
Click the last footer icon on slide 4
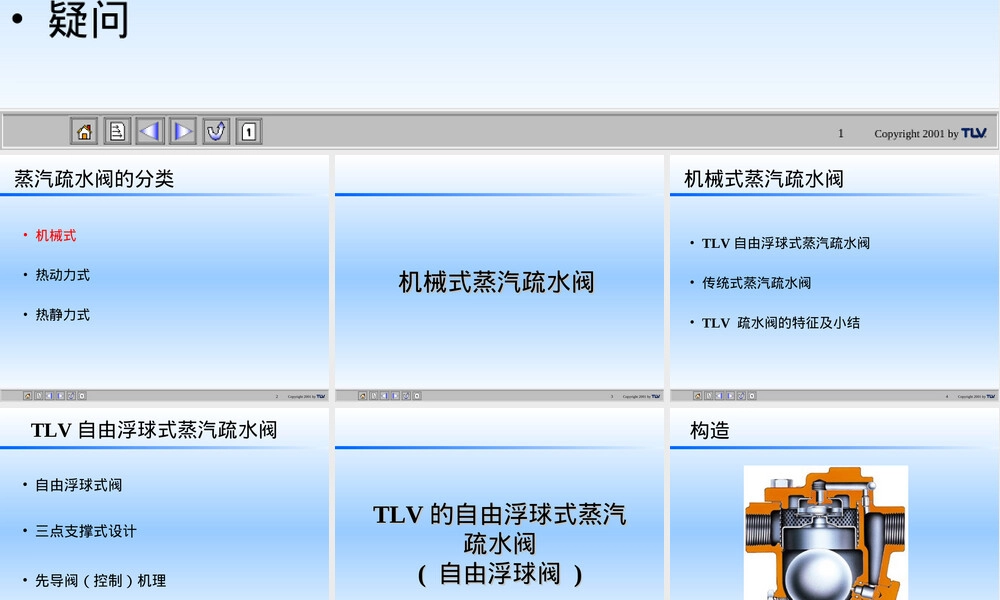[x=753, y=396]
